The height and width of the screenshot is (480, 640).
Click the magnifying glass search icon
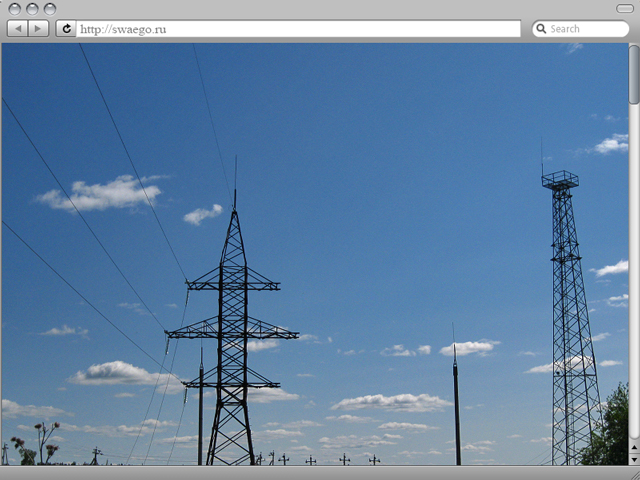[x=541, y=29]
